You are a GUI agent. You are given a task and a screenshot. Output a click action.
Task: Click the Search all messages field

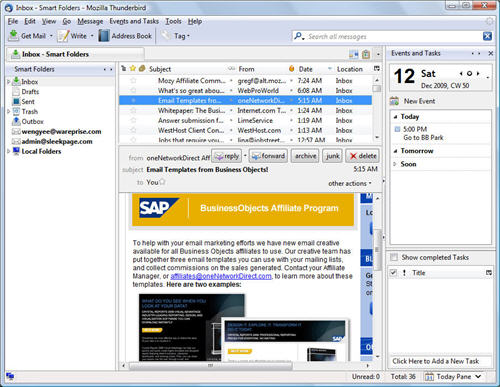(x=393, y=36)
